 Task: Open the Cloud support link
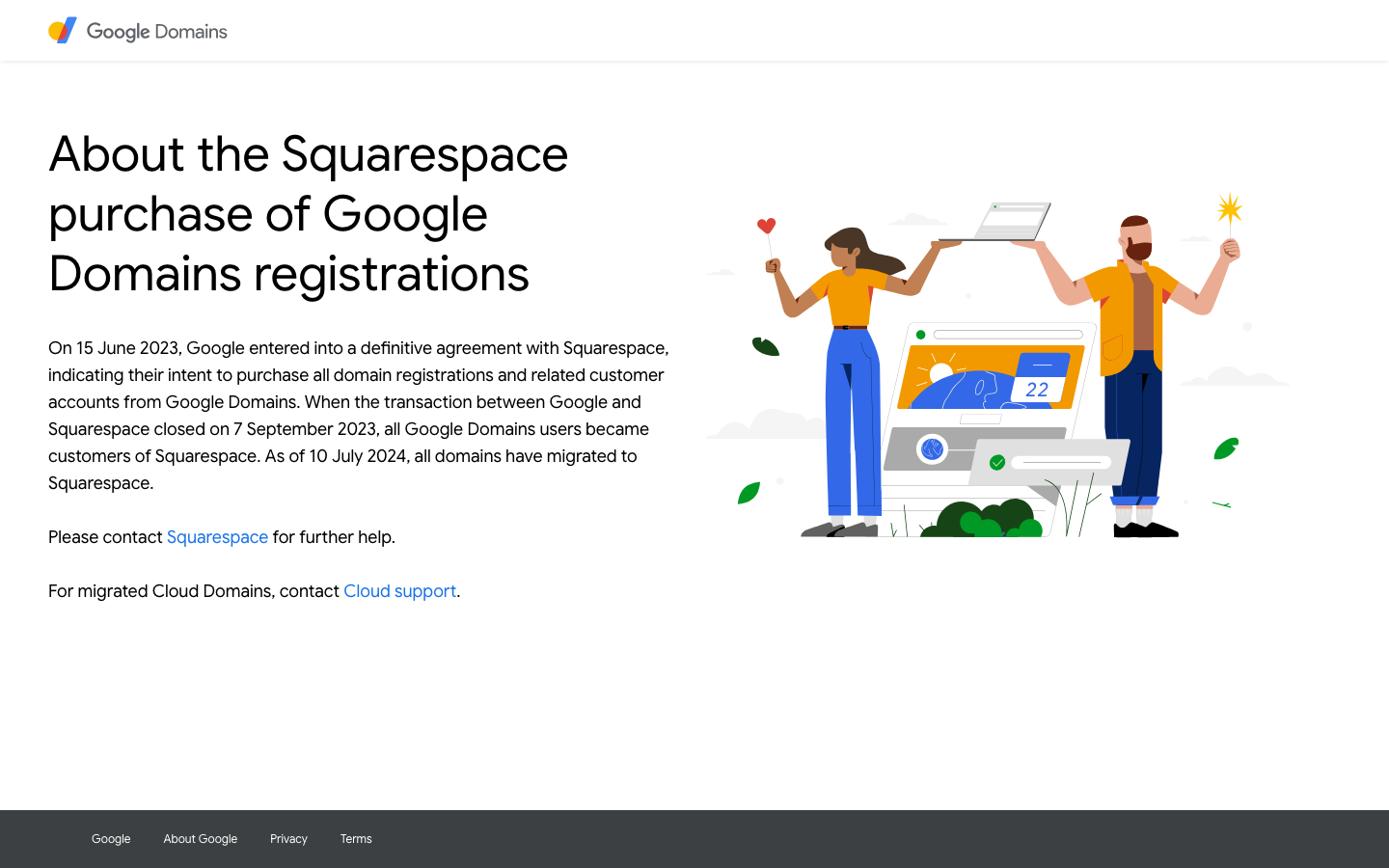(399, 591)
